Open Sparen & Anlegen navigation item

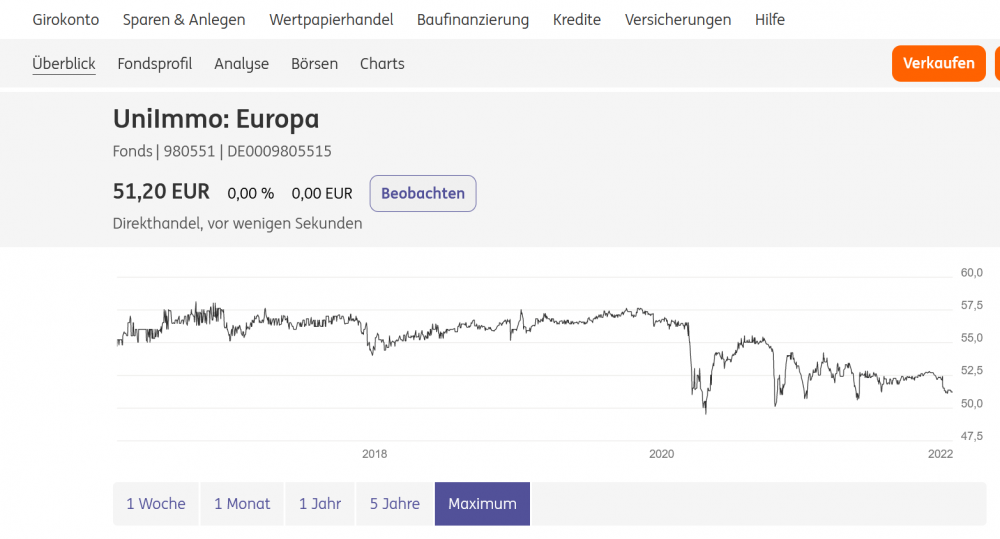pos(184,20)
